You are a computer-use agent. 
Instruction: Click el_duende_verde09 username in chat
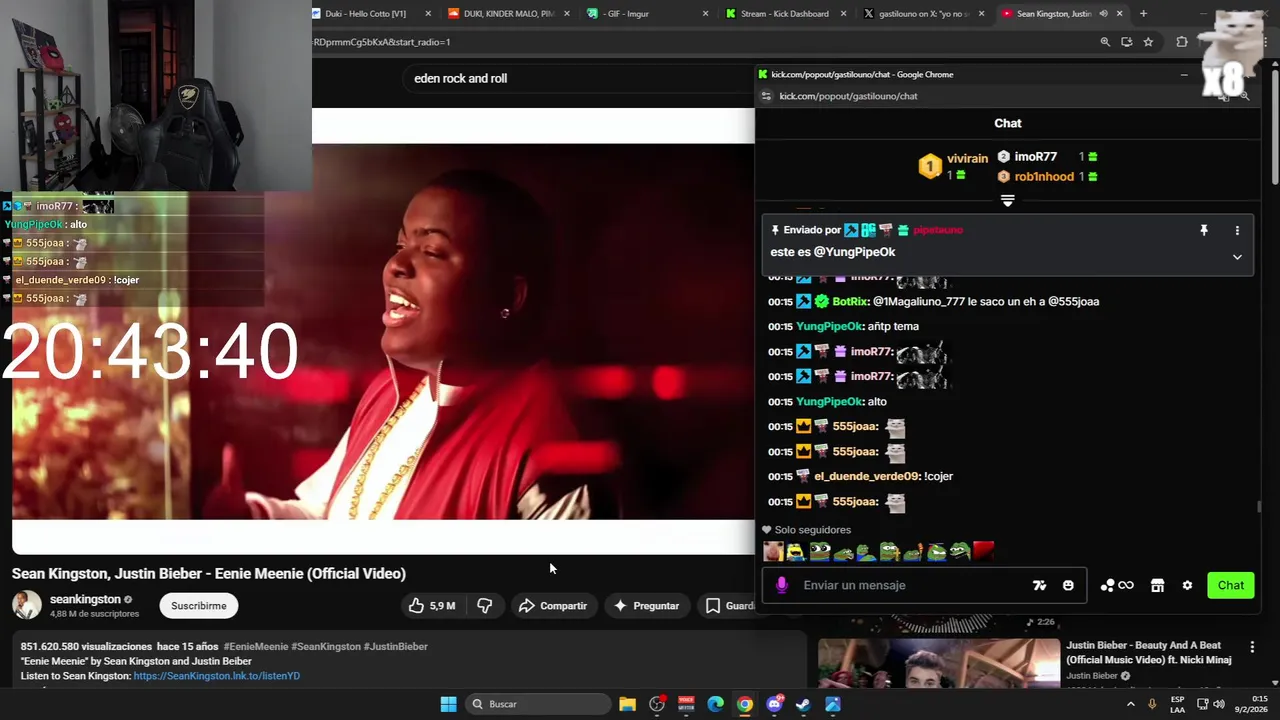866,477
